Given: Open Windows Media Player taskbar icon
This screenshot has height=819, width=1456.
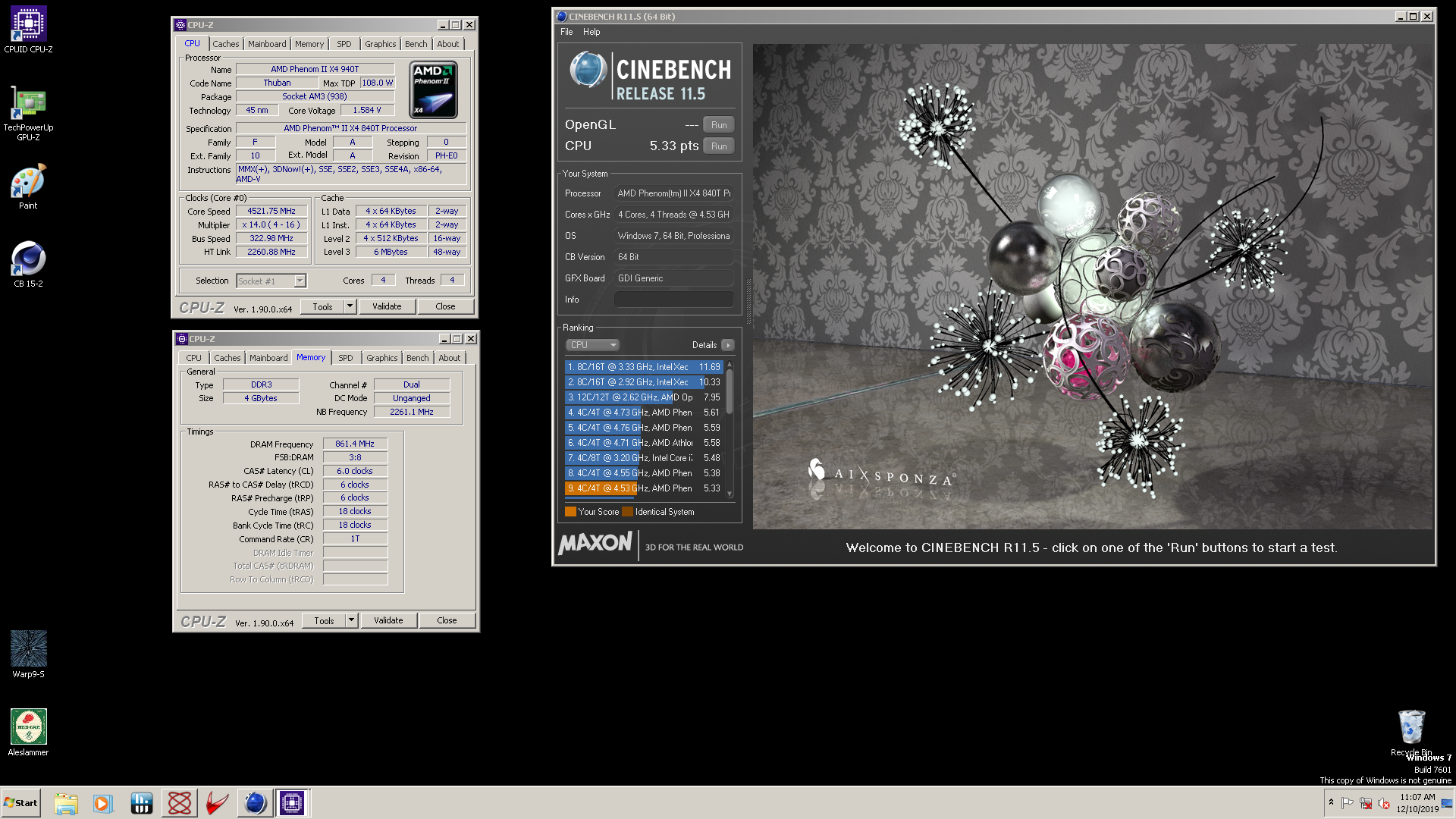Looking at the screenshot, I should pyautogui.click(x=102, y=803).
